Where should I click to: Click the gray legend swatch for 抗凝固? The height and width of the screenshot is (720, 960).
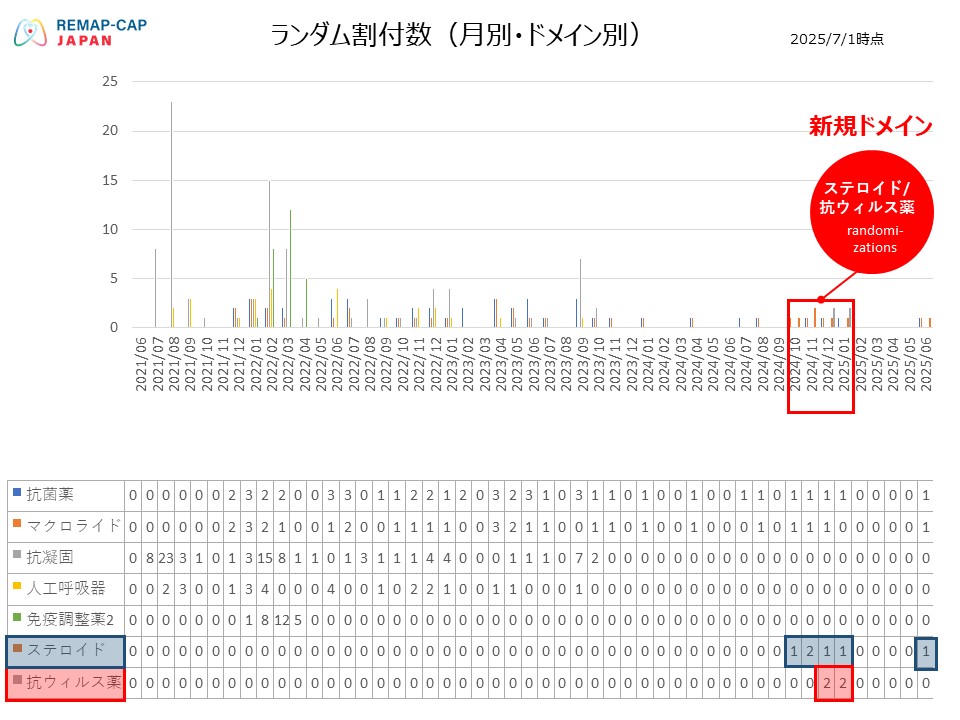point(17,555)
